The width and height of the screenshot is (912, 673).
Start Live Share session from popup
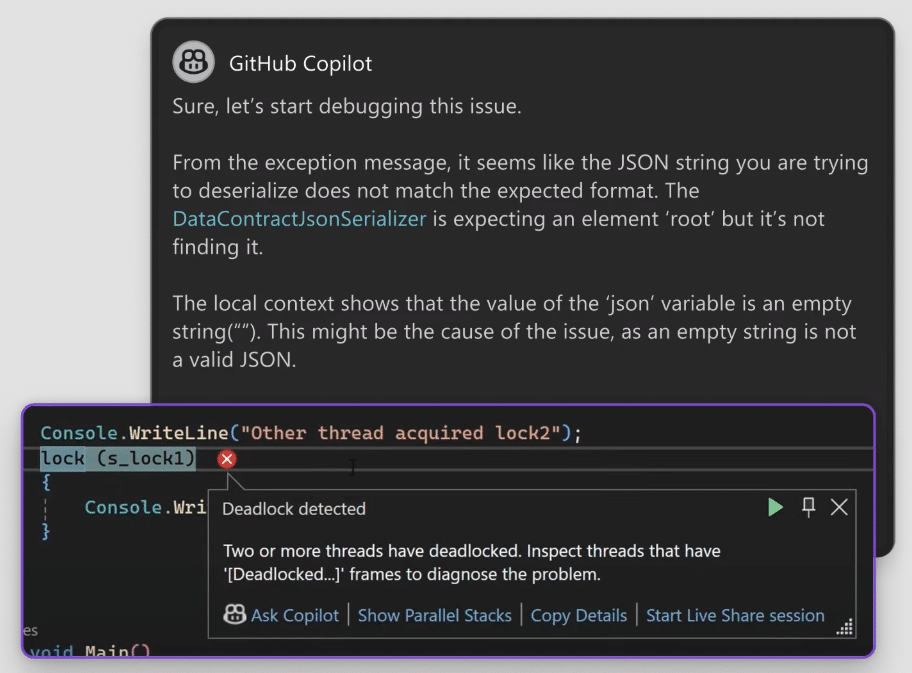pos(735,615)
